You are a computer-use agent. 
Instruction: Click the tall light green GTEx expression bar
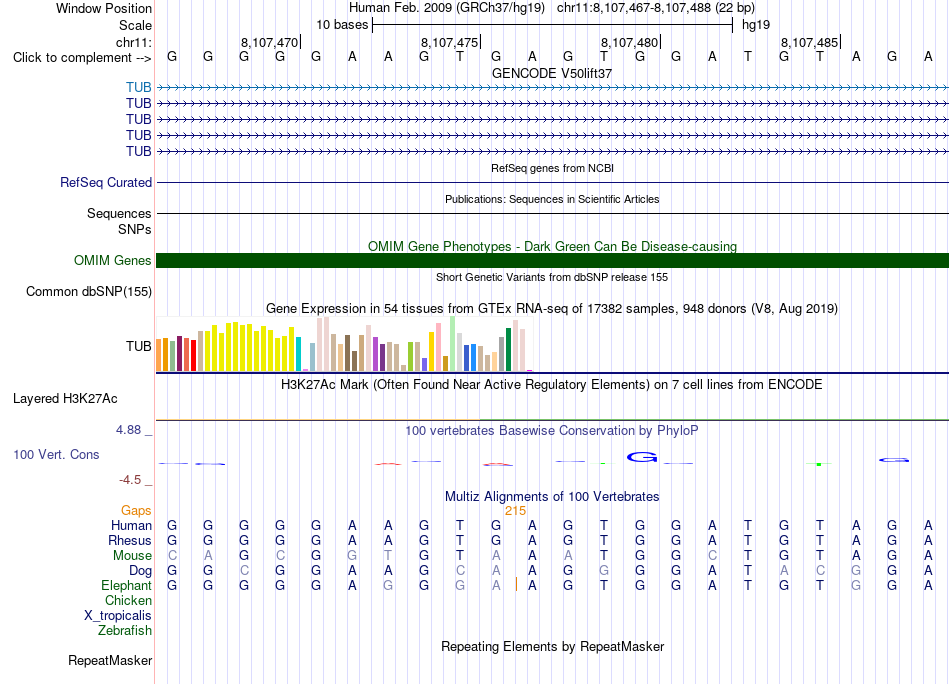click(x=453, y=344)
